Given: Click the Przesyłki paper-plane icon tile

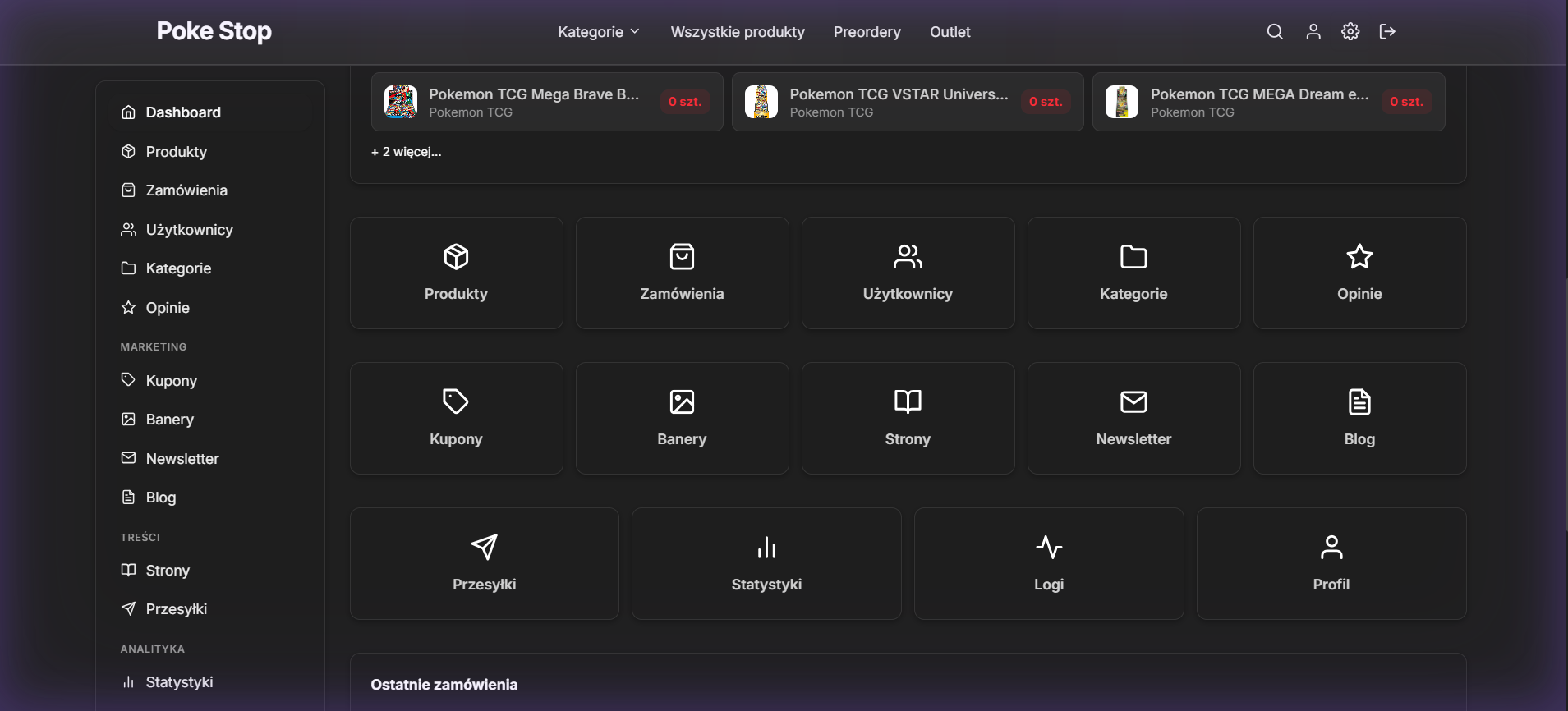Looking at the screenshot, I should [485, 564].
